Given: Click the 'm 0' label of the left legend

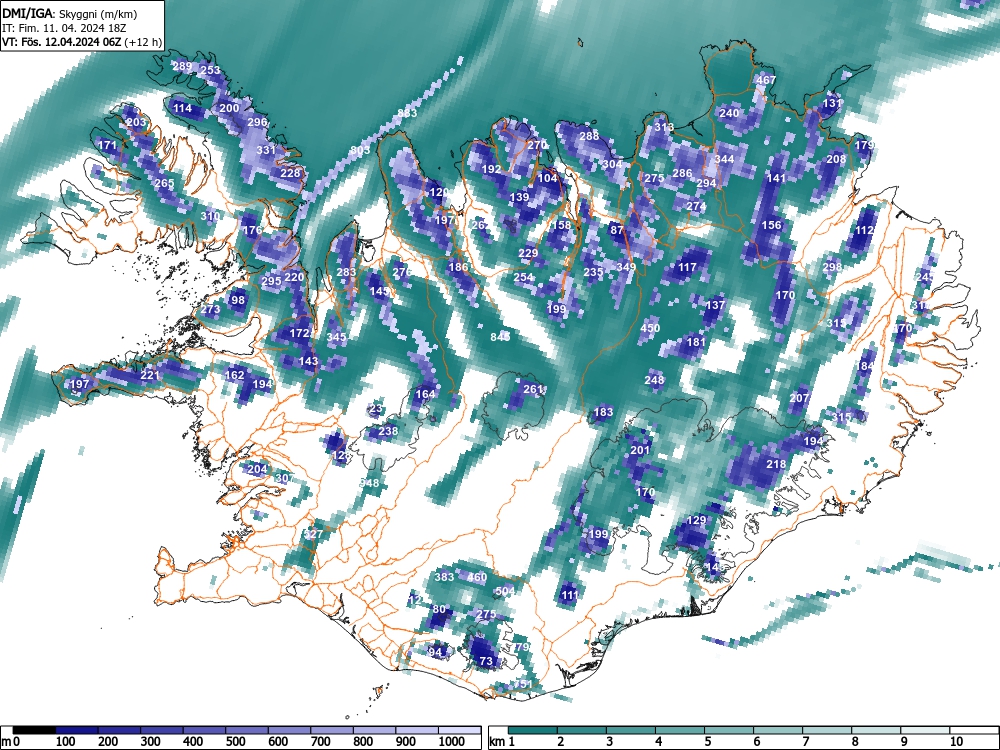Looking at the screenshot, I should (11, 742).
